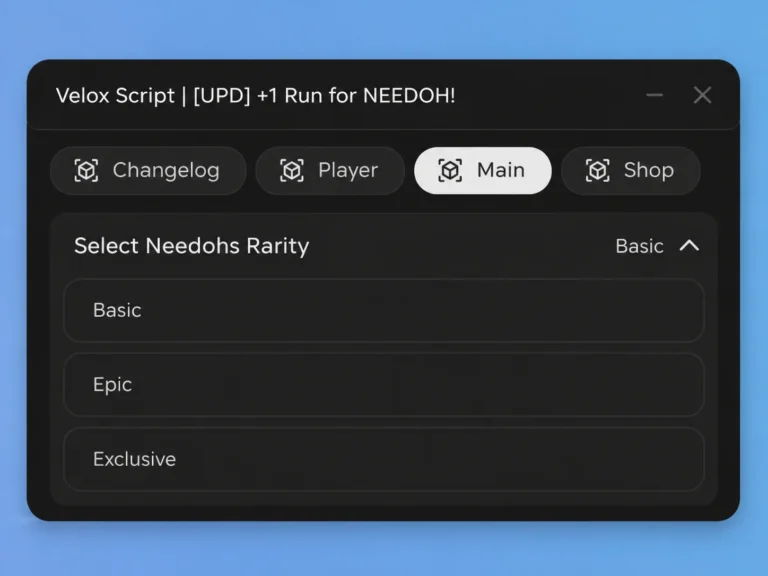
Task: Select the Main tab label
Action: [501, 170]
